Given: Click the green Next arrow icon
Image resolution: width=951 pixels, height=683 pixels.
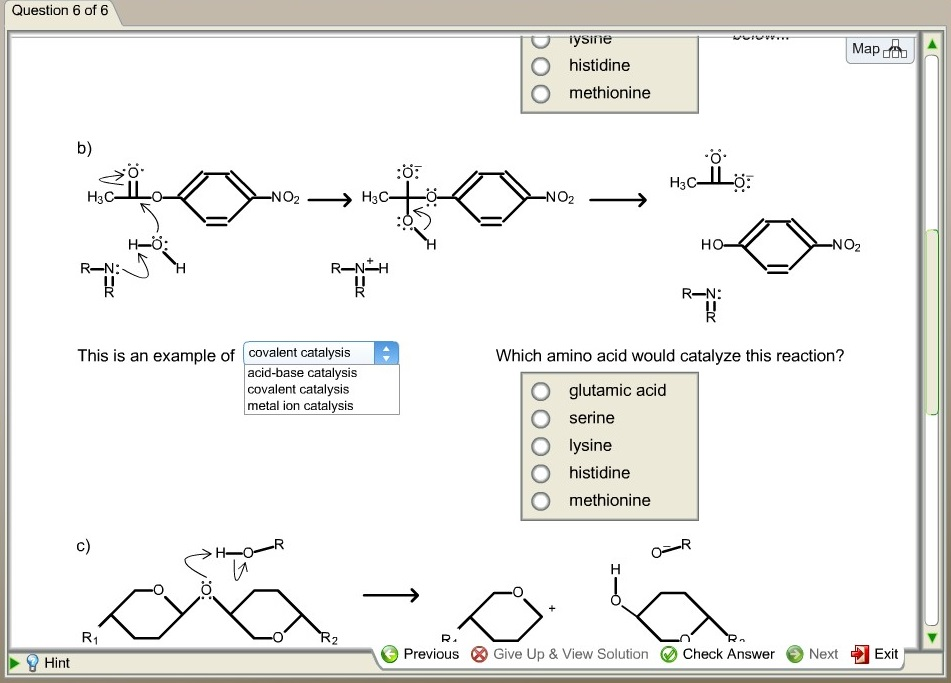Looking at the screenshot, I should [x=792, y=654].
